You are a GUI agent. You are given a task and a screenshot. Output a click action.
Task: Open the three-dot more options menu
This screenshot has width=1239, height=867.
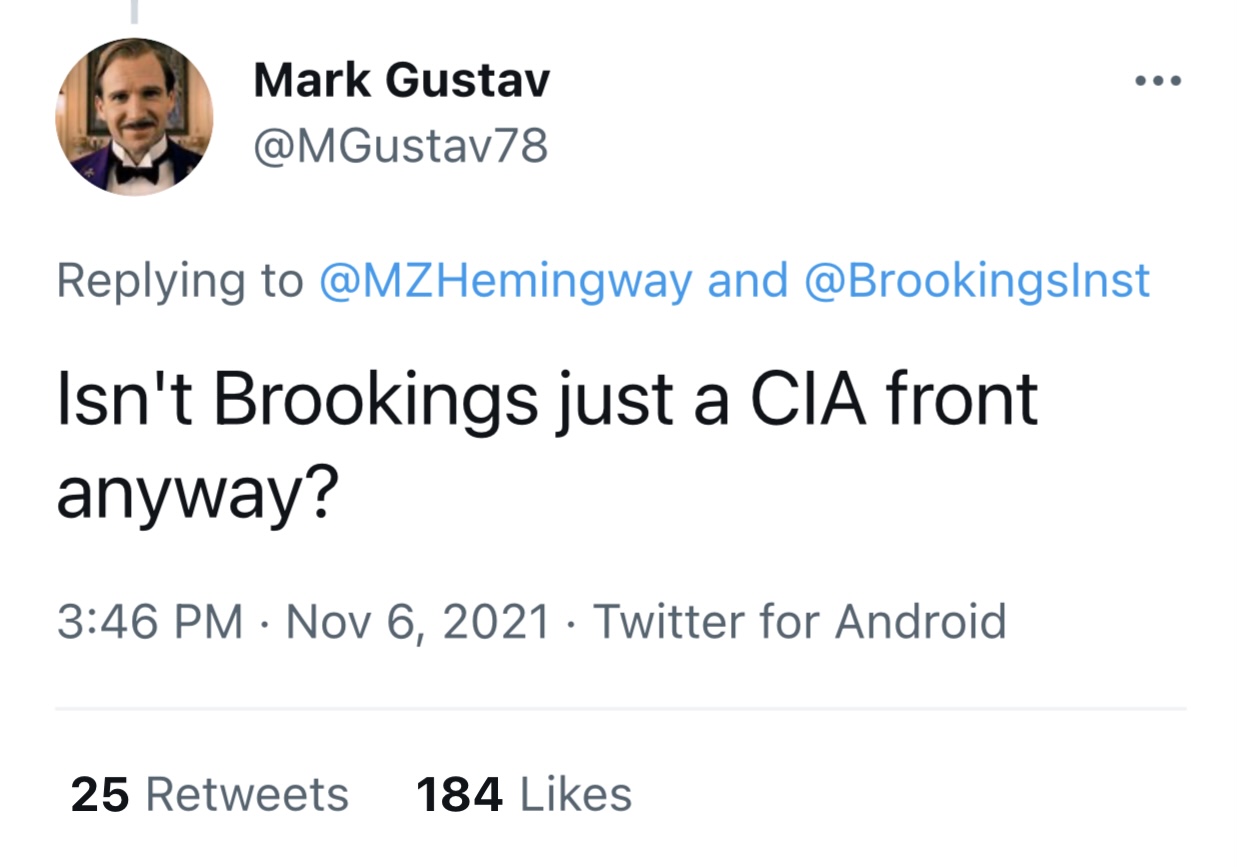pos(1160,81)
